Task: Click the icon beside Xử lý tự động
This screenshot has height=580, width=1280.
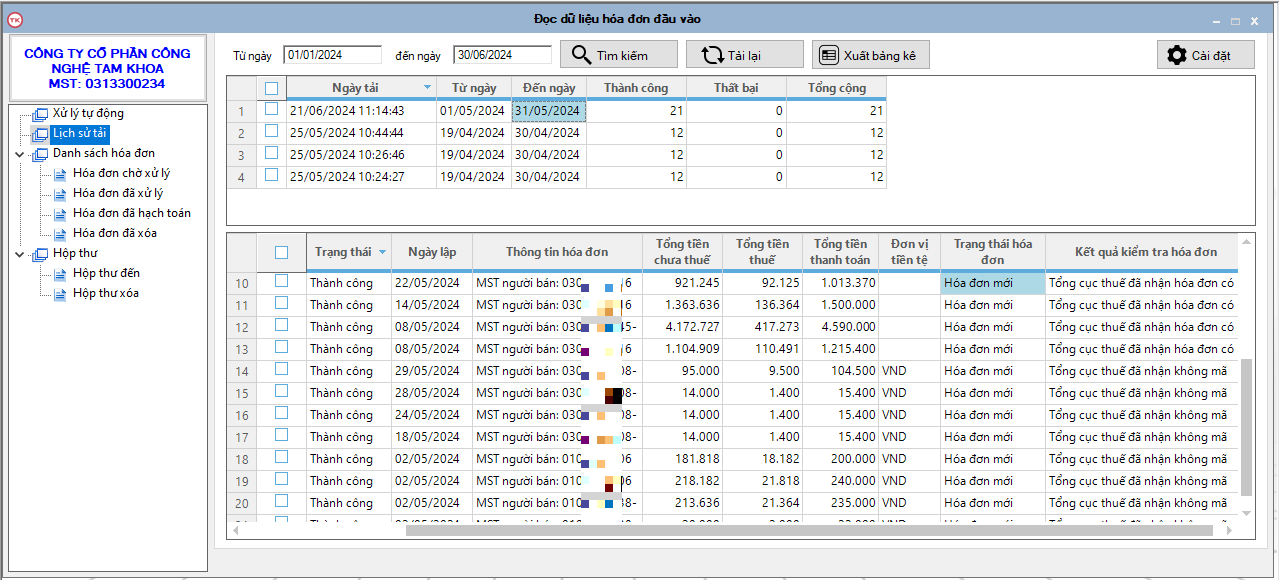Action: point(40,114)
